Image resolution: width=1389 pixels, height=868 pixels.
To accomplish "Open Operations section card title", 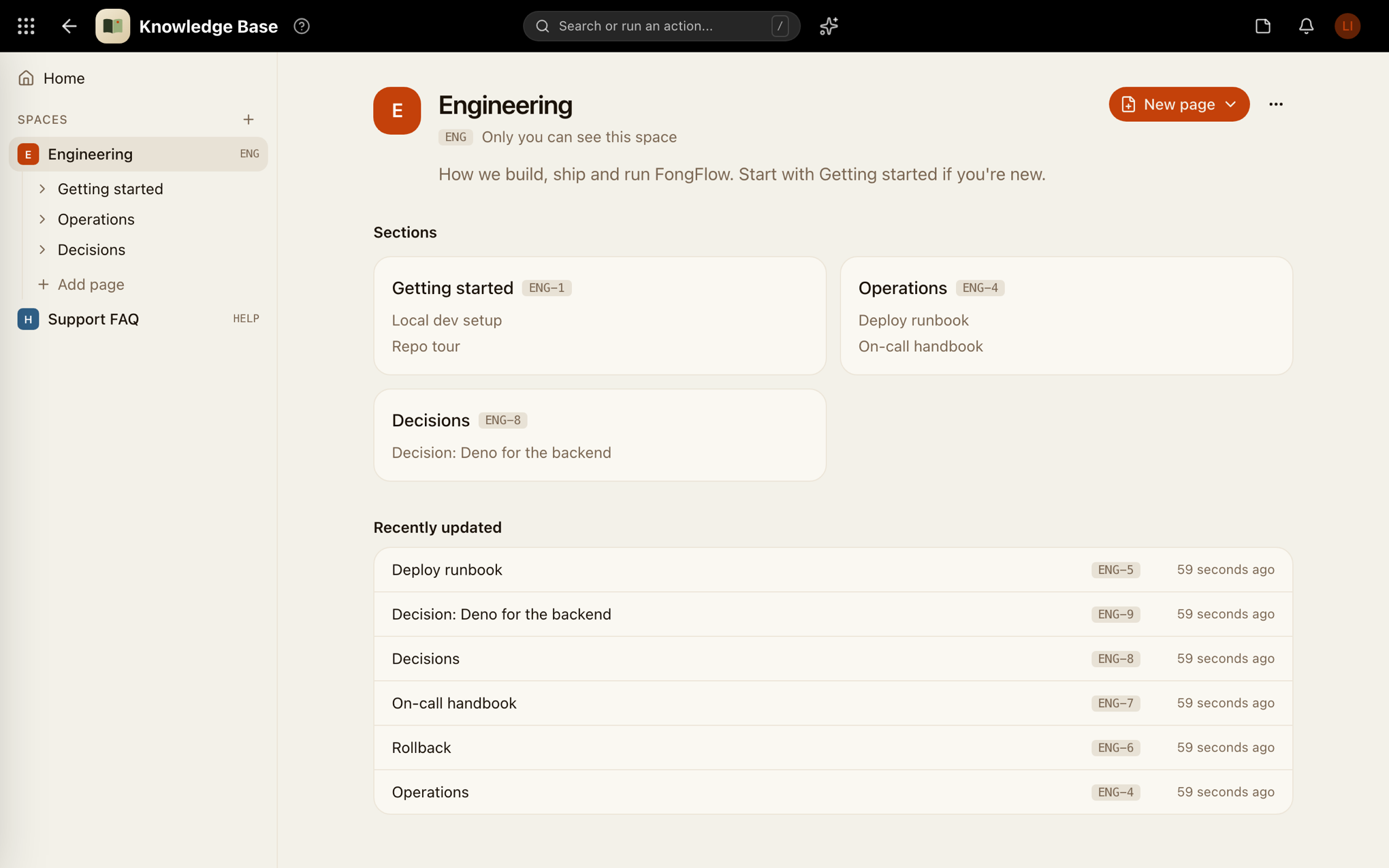I will click(902, 288).
